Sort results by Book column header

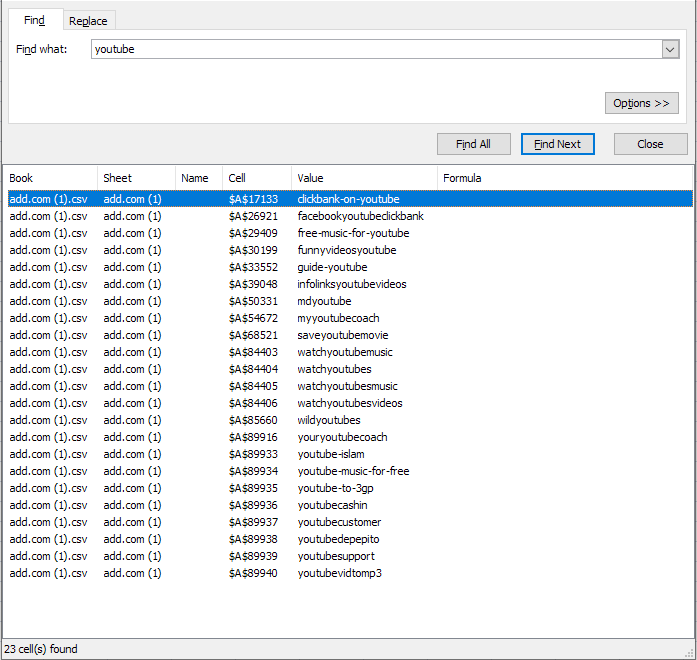(50, 178)
